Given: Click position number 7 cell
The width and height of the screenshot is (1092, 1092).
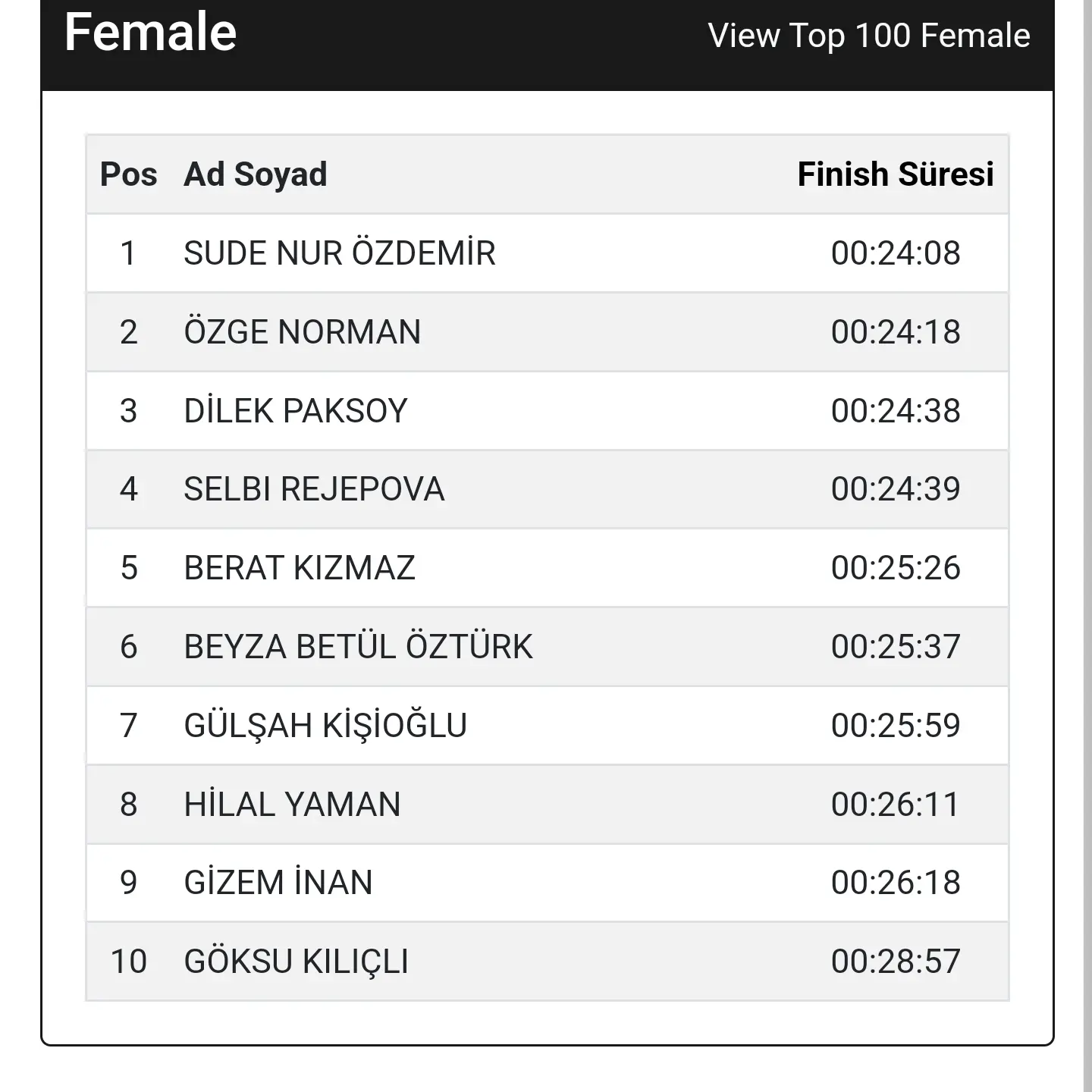Looking at the screenshot, I should point(128,725).
